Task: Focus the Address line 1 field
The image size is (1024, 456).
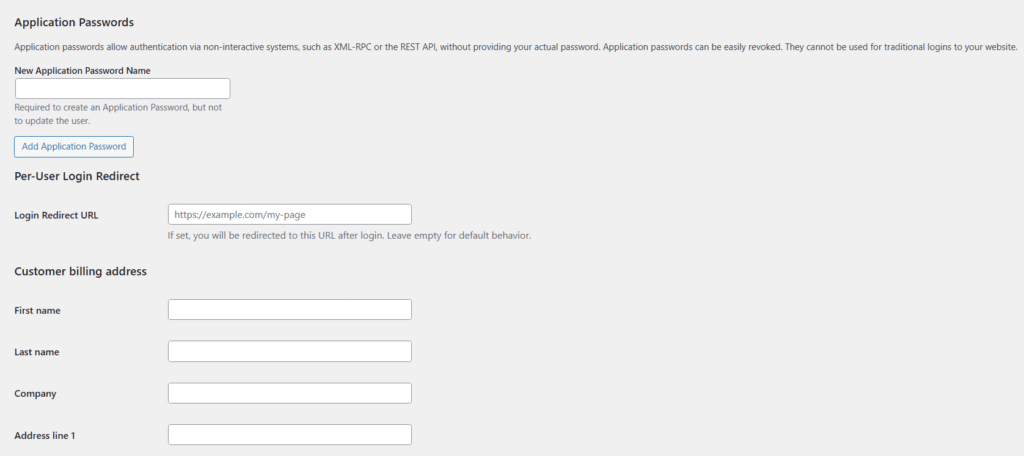Action: pyautogui.click(x=290, y=435)
